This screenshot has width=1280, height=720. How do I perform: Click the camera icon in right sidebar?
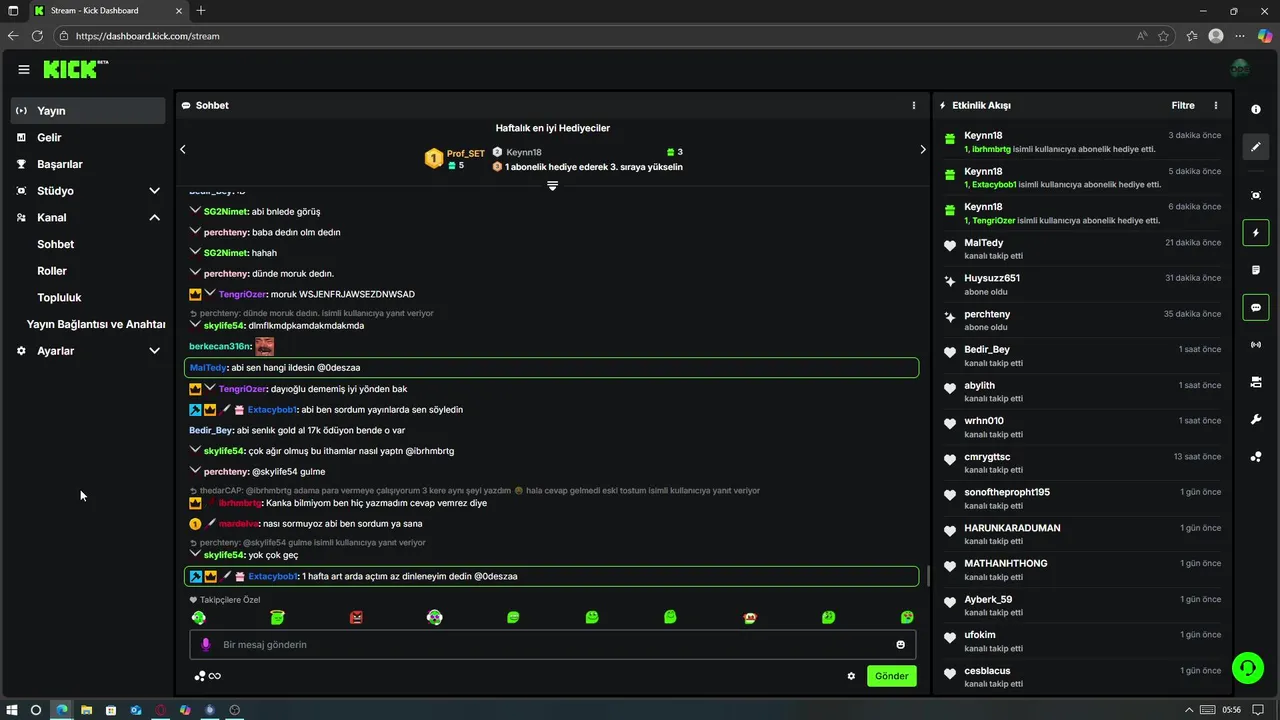1256,382
